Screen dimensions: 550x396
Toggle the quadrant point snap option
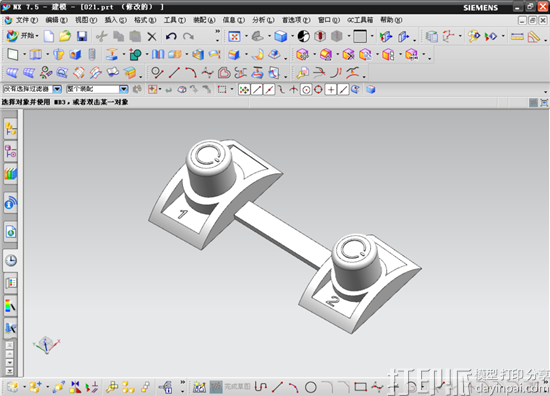[x=318, y=90]
